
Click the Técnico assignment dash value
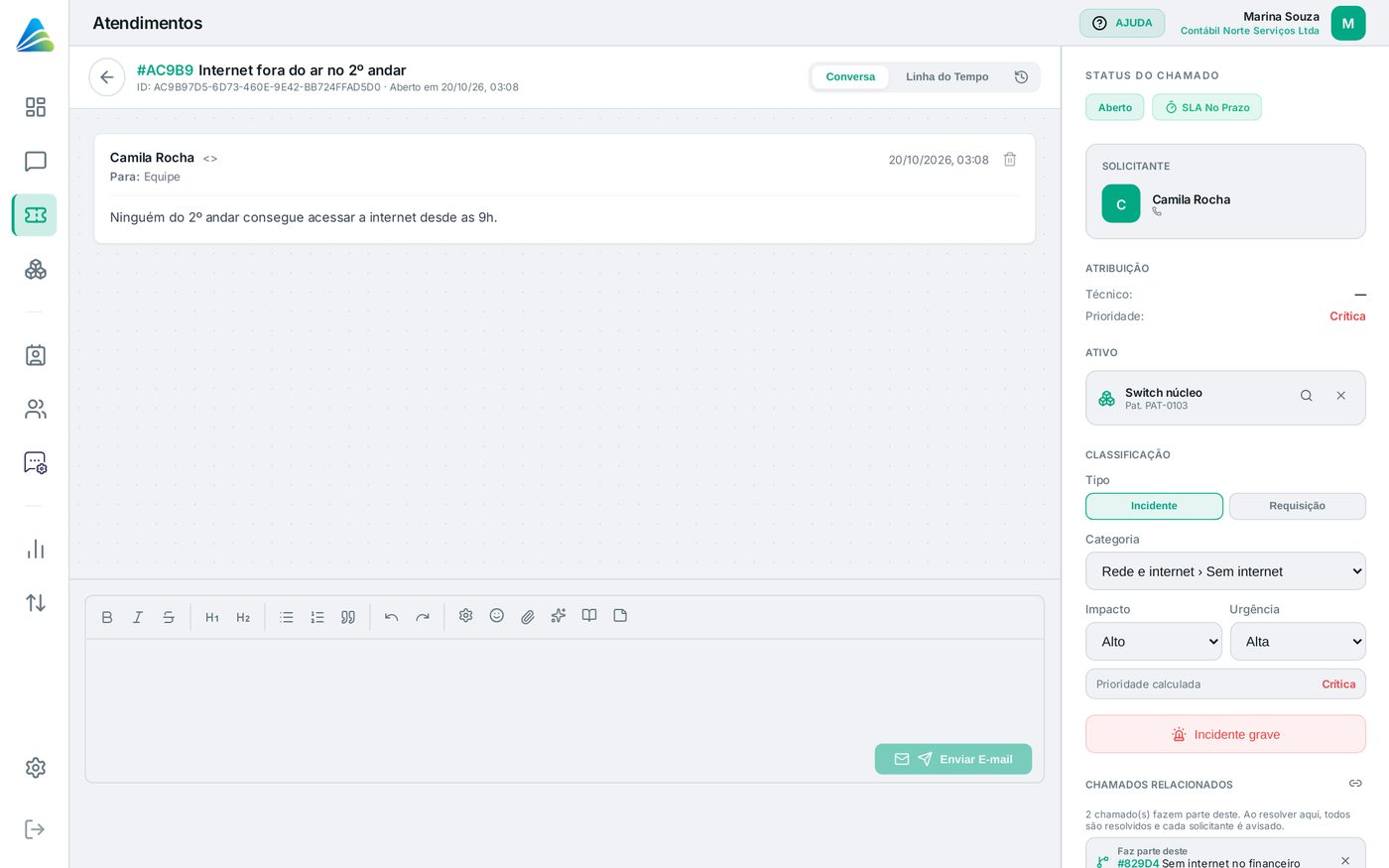click(x=1360, y=295)
